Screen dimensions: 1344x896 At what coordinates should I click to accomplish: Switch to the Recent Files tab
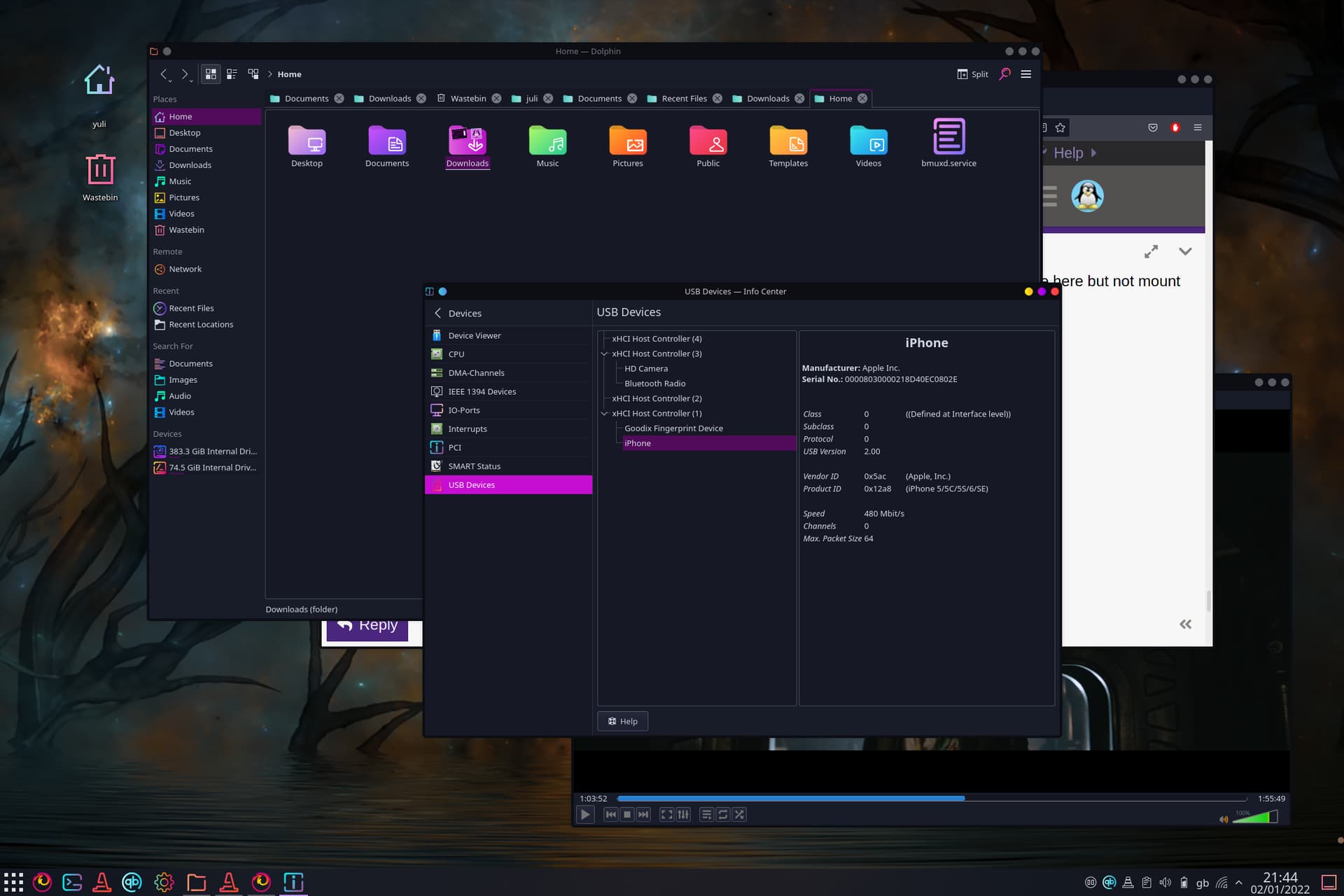[x=683, y=99]
